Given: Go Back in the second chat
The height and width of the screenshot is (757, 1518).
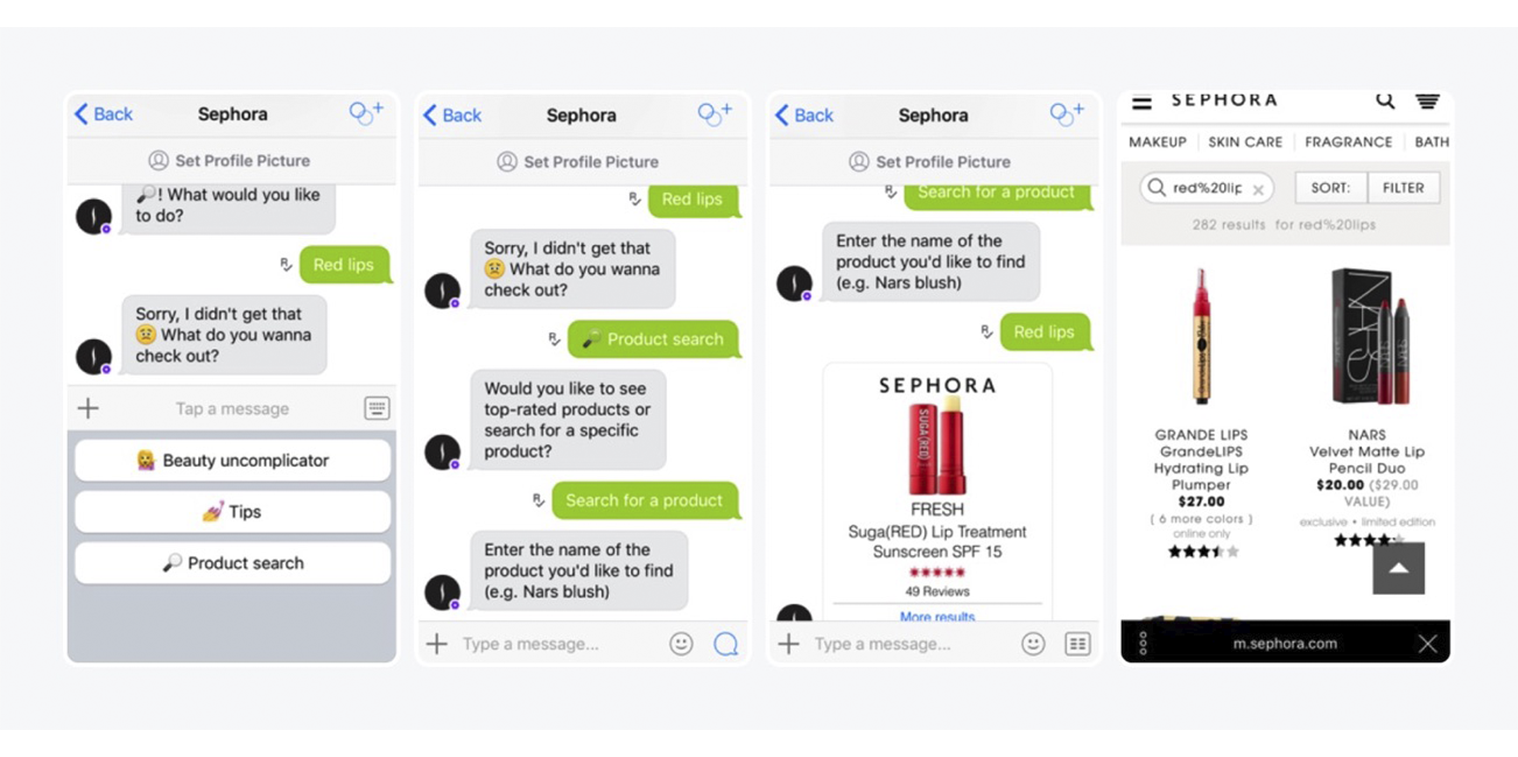Looking at the screenshot, I should coord(452,115).
